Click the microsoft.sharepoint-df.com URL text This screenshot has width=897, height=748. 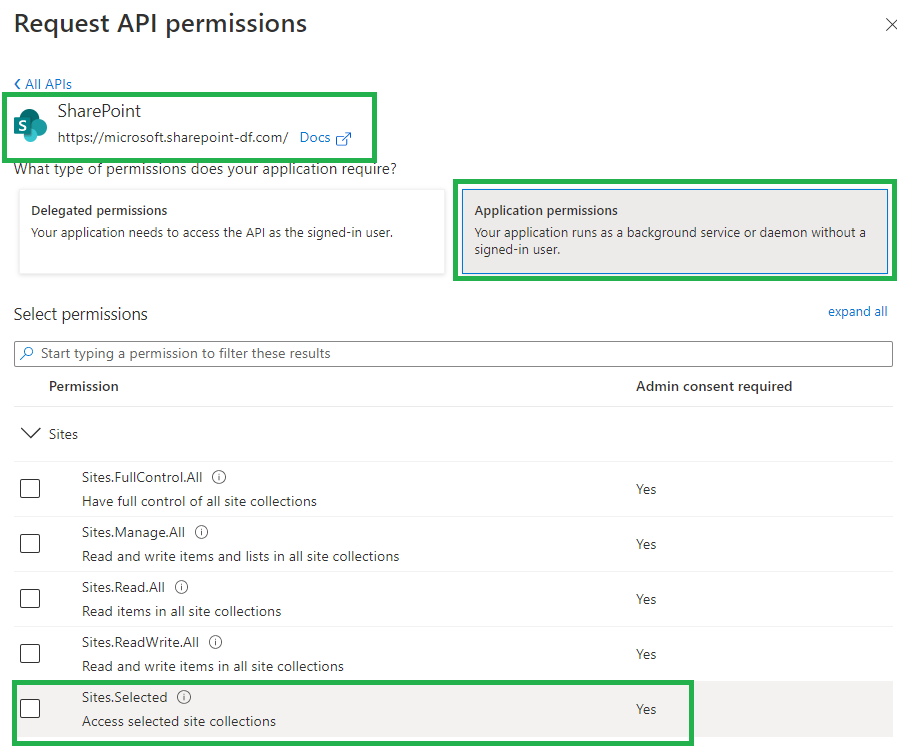click(173, 137)
